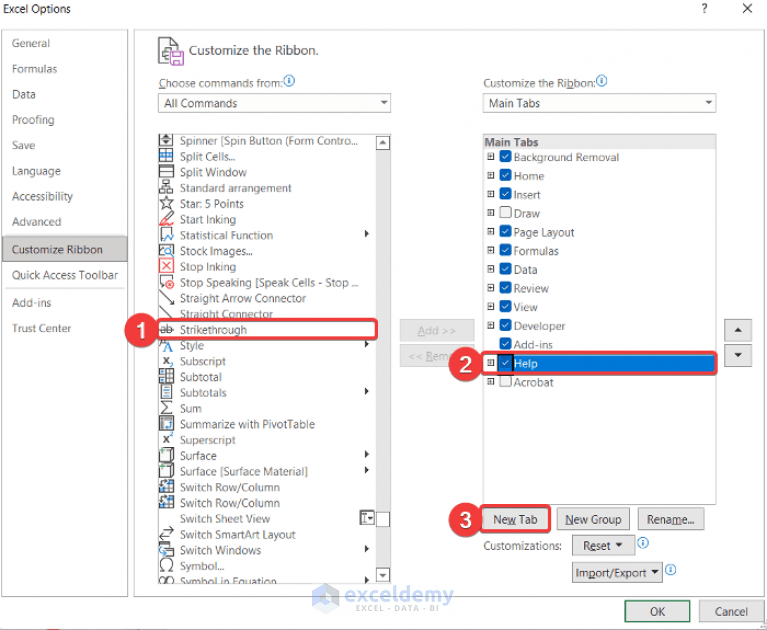The image size is (767, 630).
Task: Click the Split Cells icon
Action: point(166,156)
